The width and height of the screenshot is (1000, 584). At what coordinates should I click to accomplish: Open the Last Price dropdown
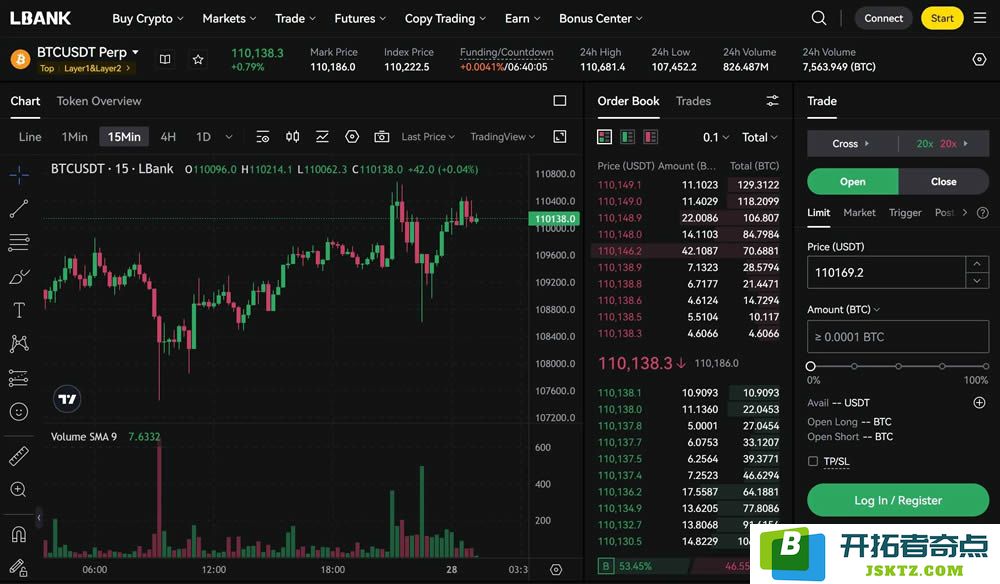[x=428, y=136]
